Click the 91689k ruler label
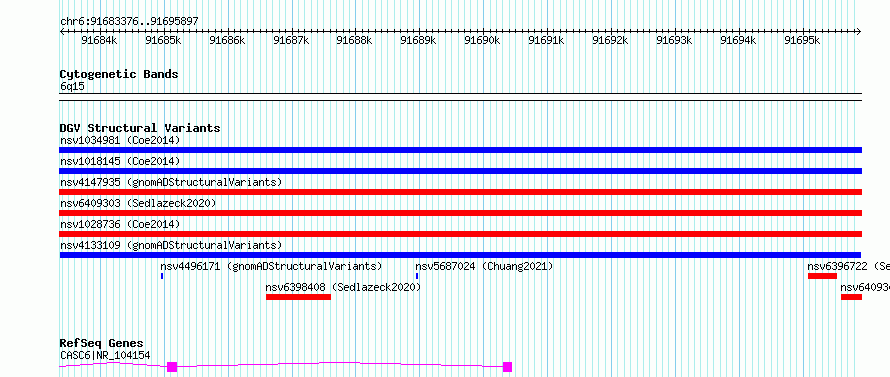 click(418, 40)
